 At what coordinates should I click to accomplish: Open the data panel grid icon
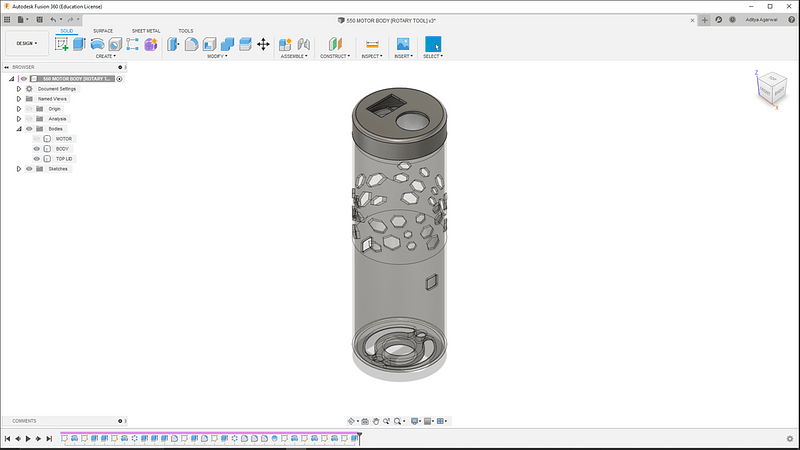tap(7, 20)
